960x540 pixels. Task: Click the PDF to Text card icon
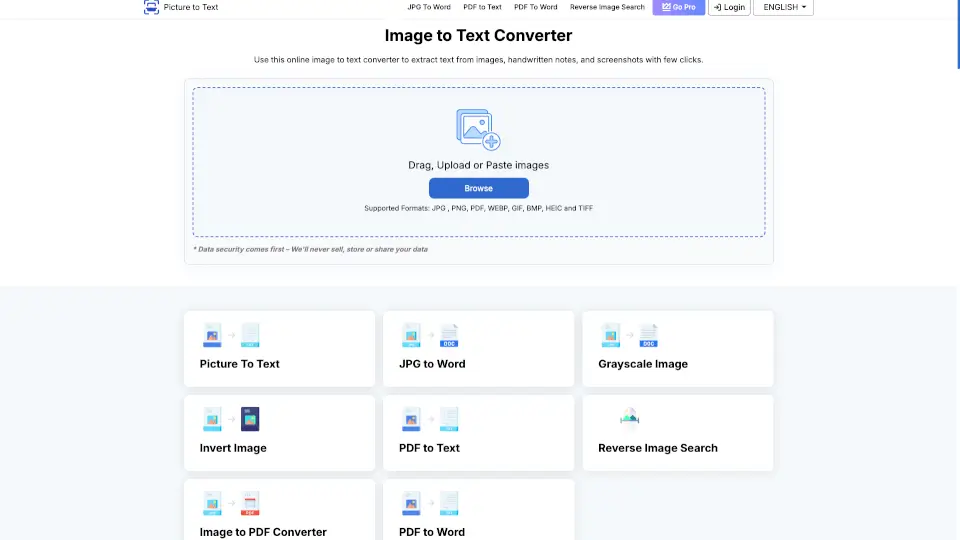(x=430, y=419)
